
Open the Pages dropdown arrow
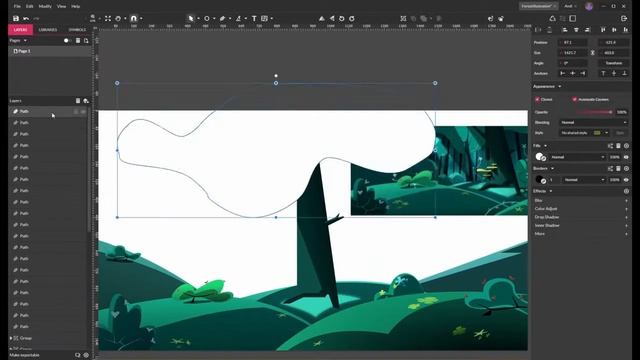pos(25,41)
